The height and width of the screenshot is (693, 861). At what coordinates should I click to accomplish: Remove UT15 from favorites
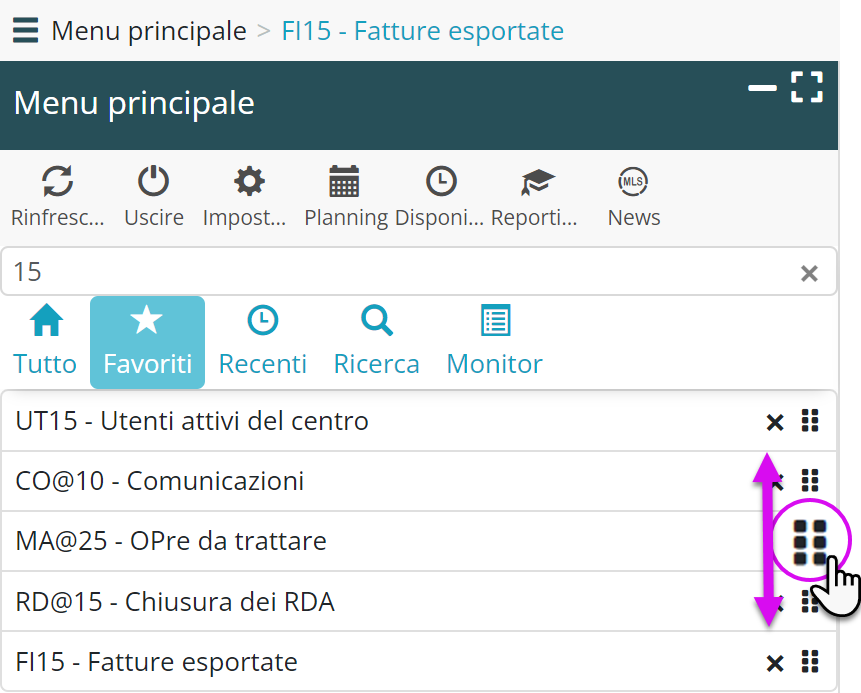coord(774,422)
